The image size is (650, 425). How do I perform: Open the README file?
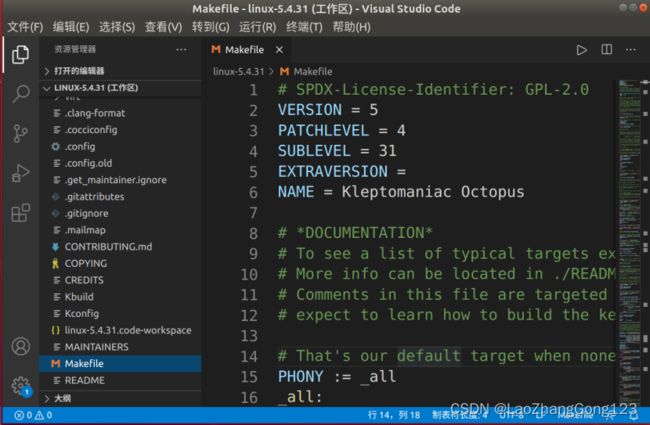(x=120, y=380)
